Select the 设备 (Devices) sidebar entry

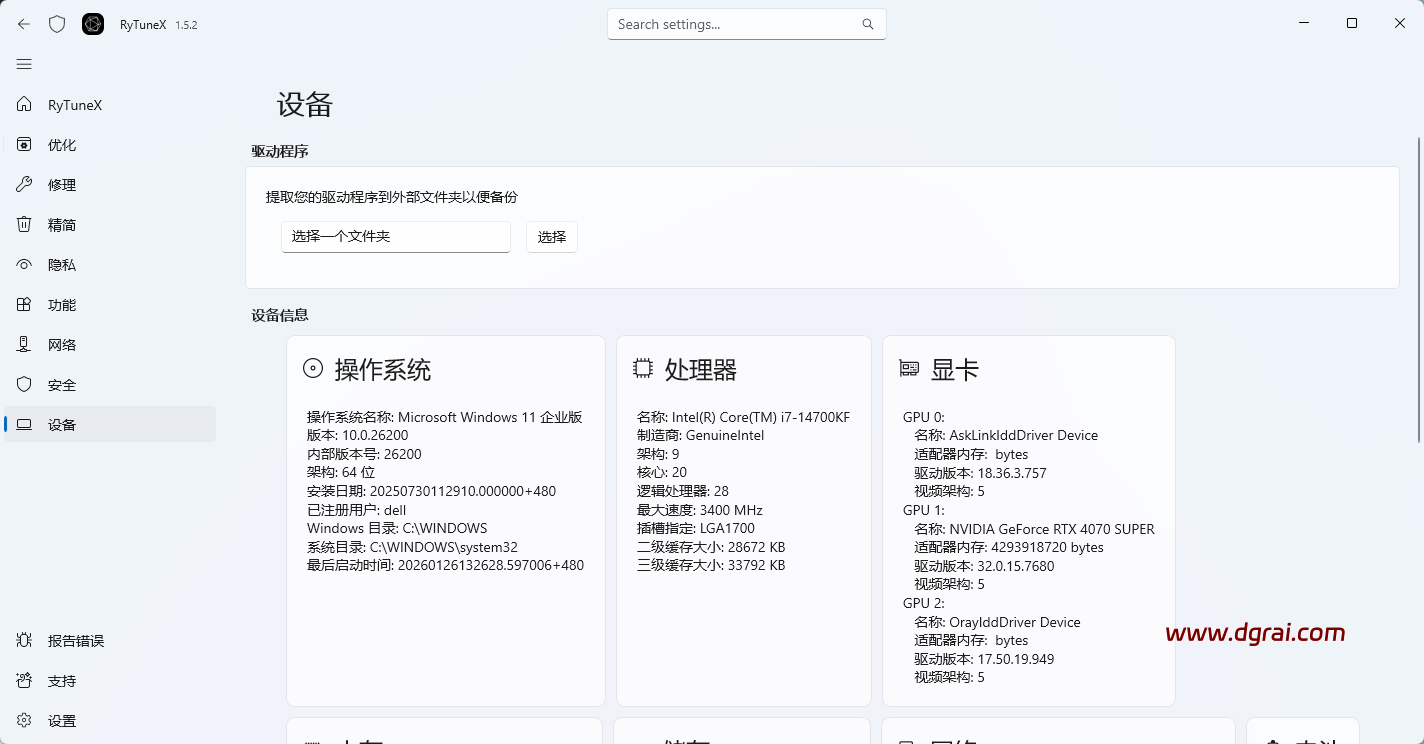coord(61,424)
